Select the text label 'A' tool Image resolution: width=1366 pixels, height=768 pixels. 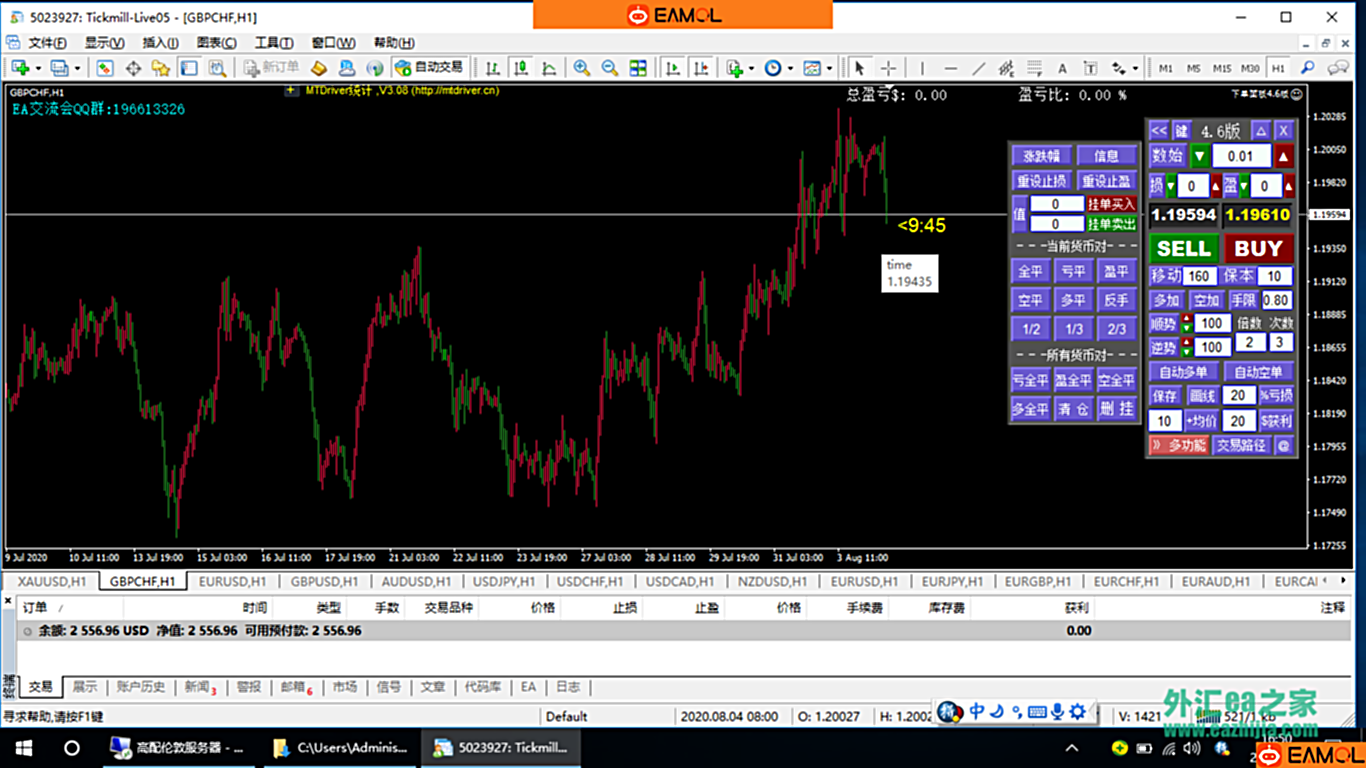tap(1062, 68)
